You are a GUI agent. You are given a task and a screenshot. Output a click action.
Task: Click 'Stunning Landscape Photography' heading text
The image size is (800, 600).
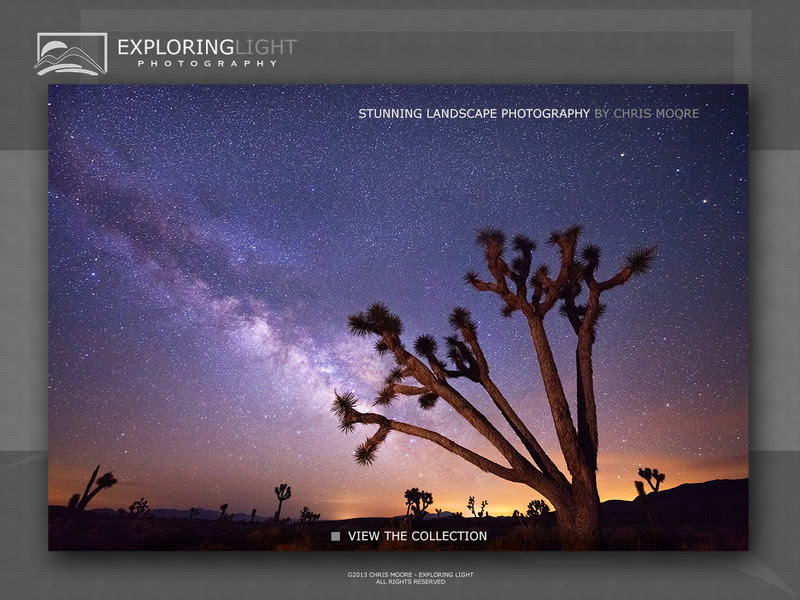[474, 114]
